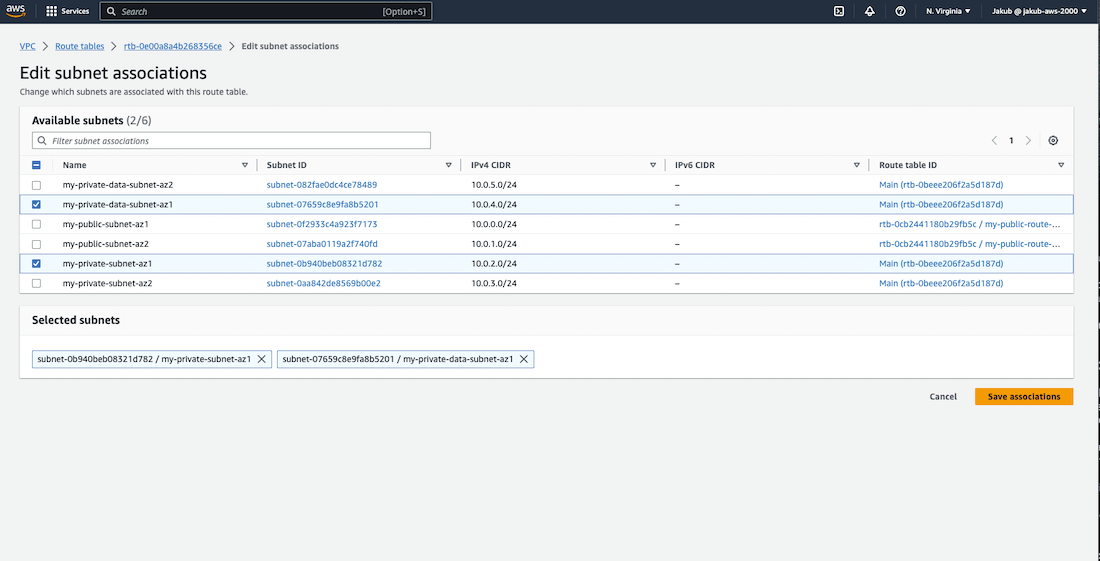The width and height of the screenshot is (1100, 561).
Task: Launch CloudShell terminal icon
Action: pyautogui.click(x=839, y=11)
